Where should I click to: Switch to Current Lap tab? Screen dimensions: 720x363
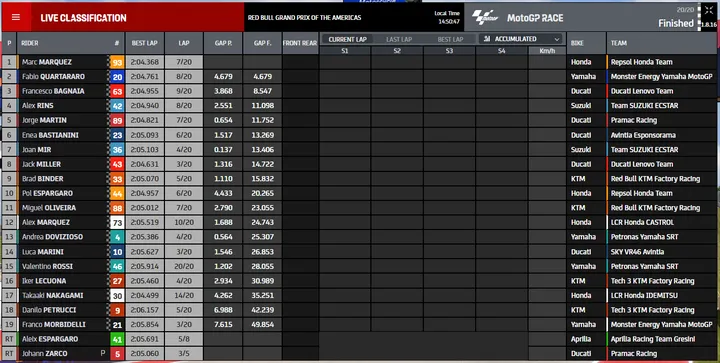coord(348,39)
